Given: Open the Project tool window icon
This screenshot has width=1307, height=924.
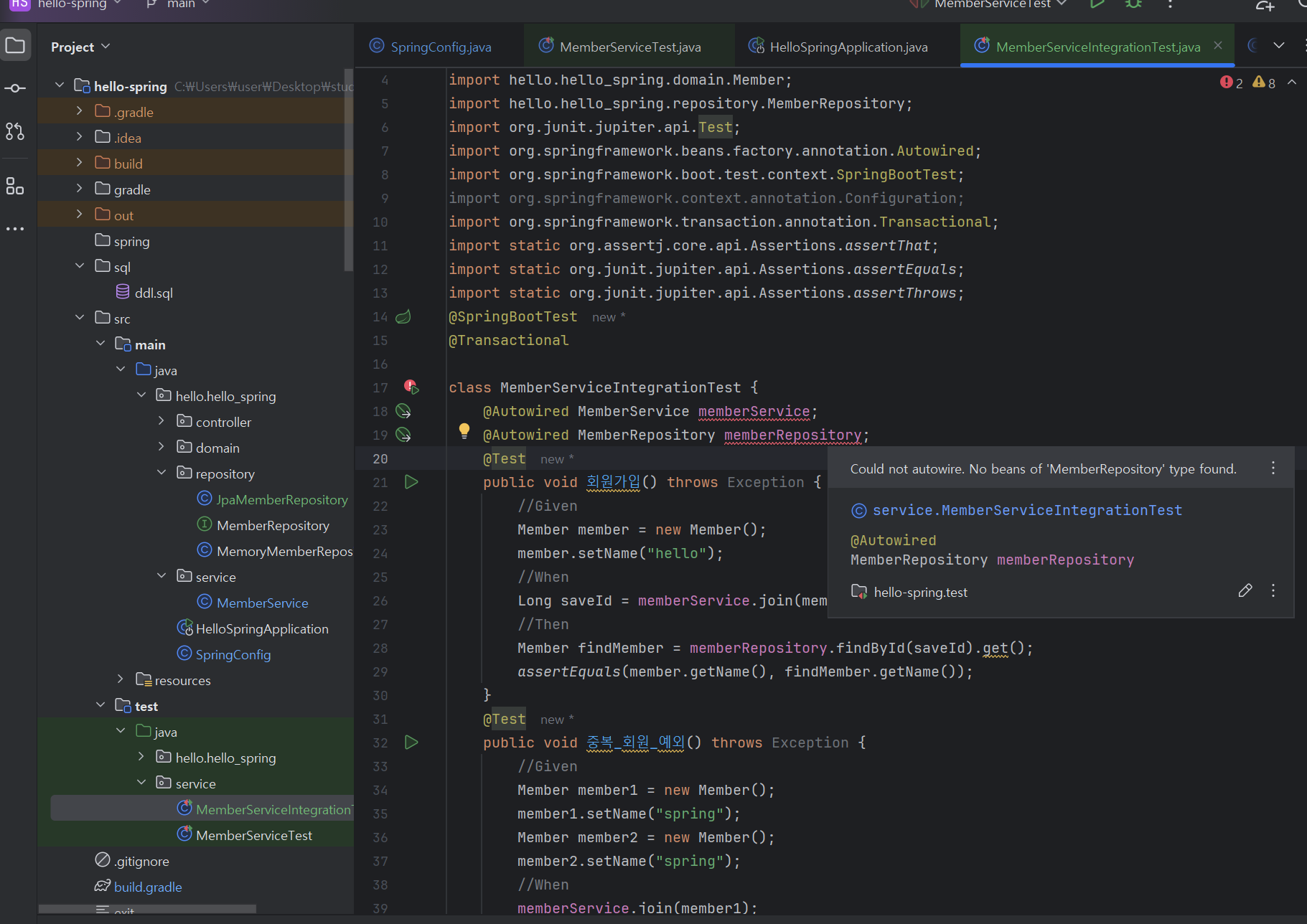Looking at the screenshot, I should click(15, 46).
